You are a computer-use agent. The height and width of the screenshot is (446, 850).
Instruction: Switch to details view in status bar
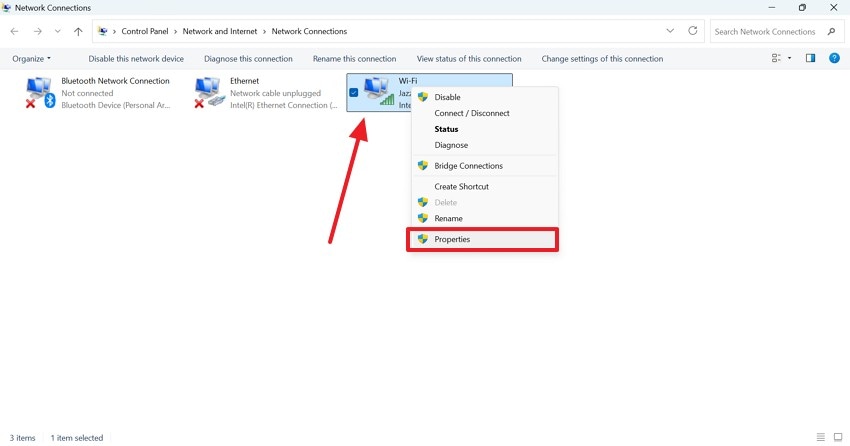821,437
